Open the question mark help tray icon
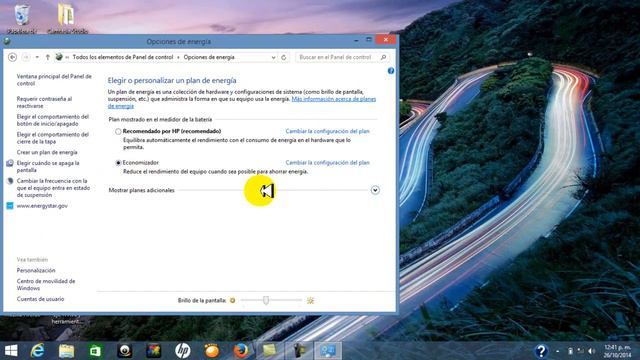 (x=541, y=351)
